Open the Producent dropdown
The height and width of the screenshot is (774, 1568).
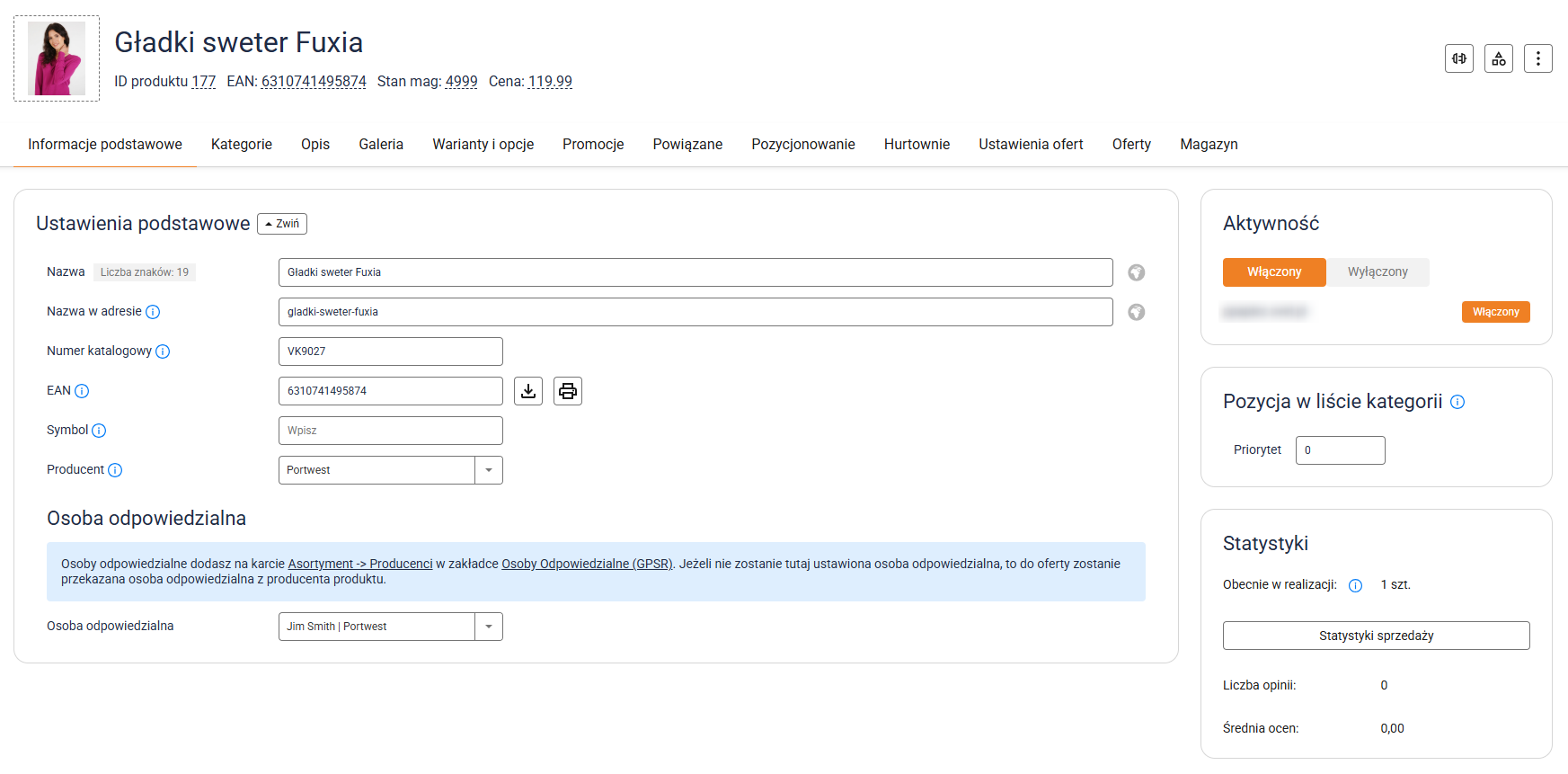coord(488,470)
